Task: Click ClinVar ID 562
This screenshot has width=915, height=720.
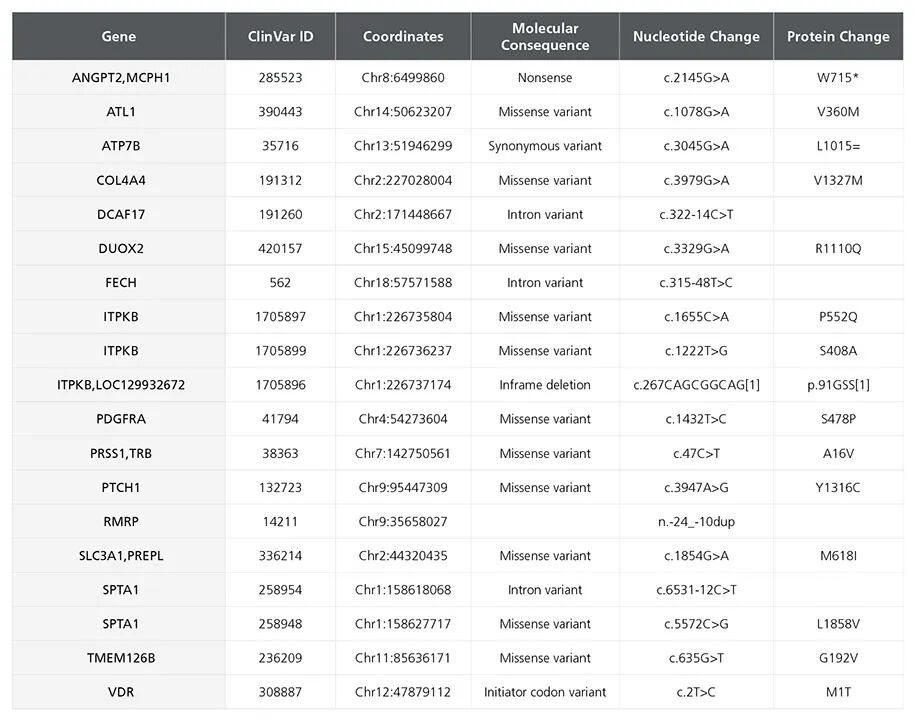Action: tap(280, 282)
